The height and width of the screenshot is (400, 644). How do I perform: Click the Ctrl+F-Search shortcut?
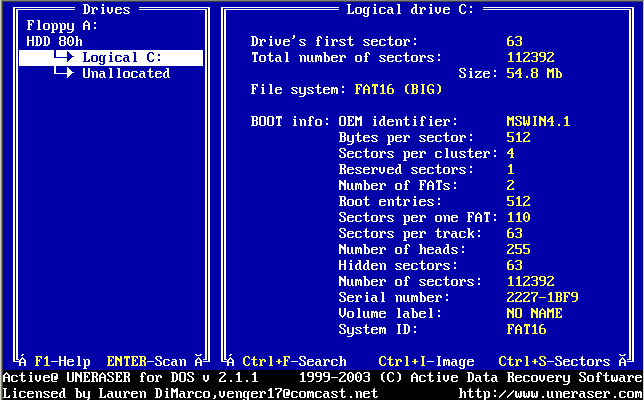pyautogui.click(x=294, y=362)
